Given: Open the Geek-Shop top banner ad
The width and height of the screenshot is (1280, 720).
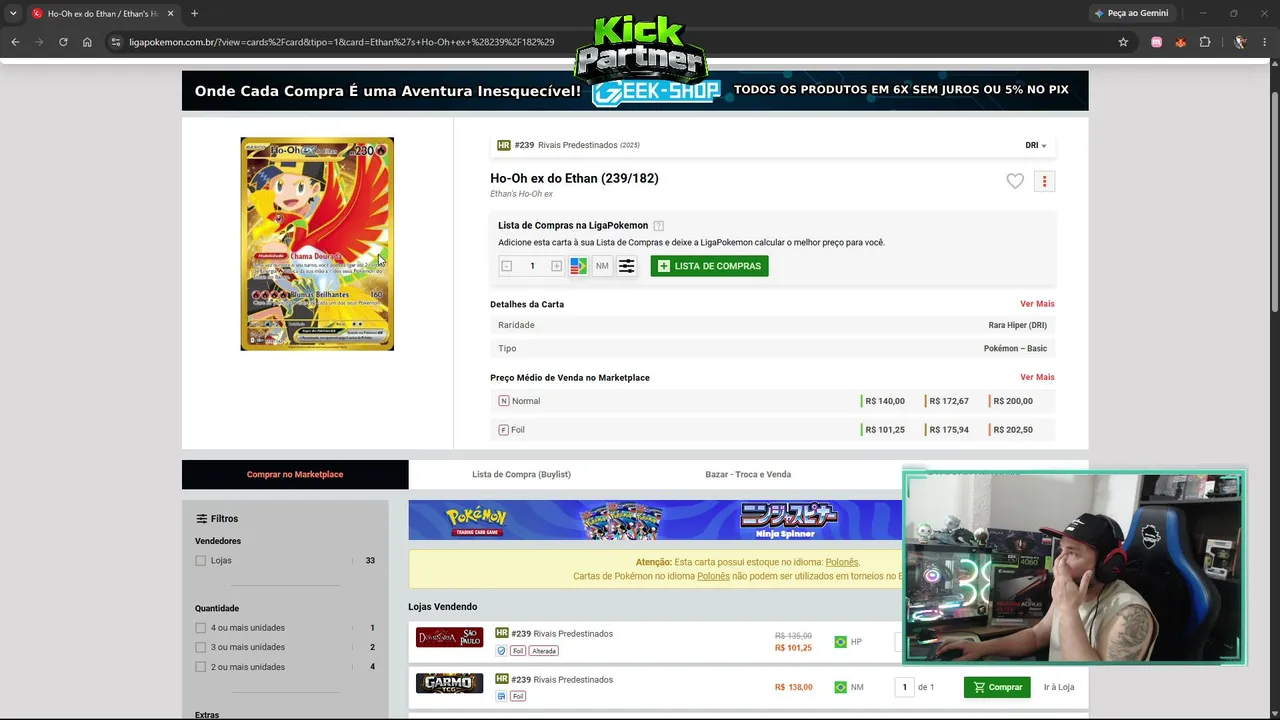Looking at the screenshot, I should (x=635, y=90).
